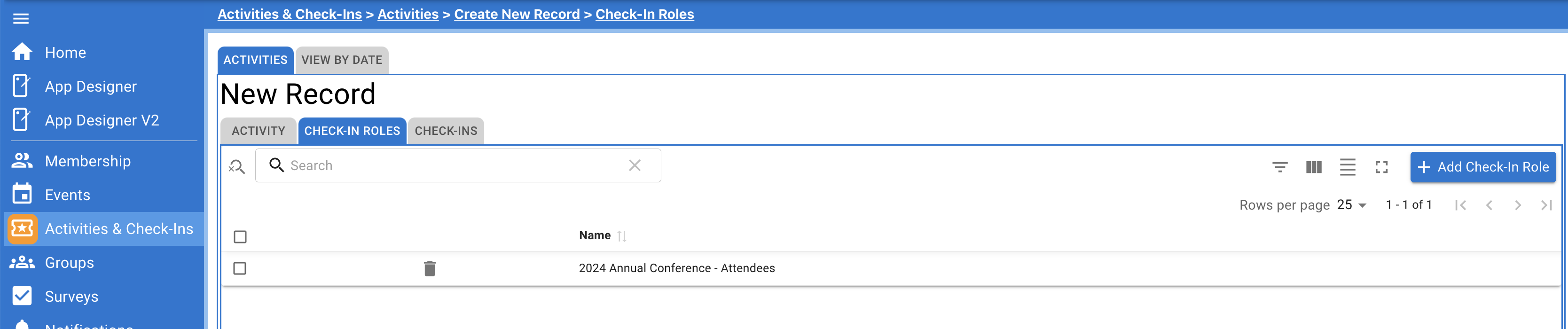Open the column visibility icon
Viewport: 1568px width, 329px height.
coord(1314,167)
